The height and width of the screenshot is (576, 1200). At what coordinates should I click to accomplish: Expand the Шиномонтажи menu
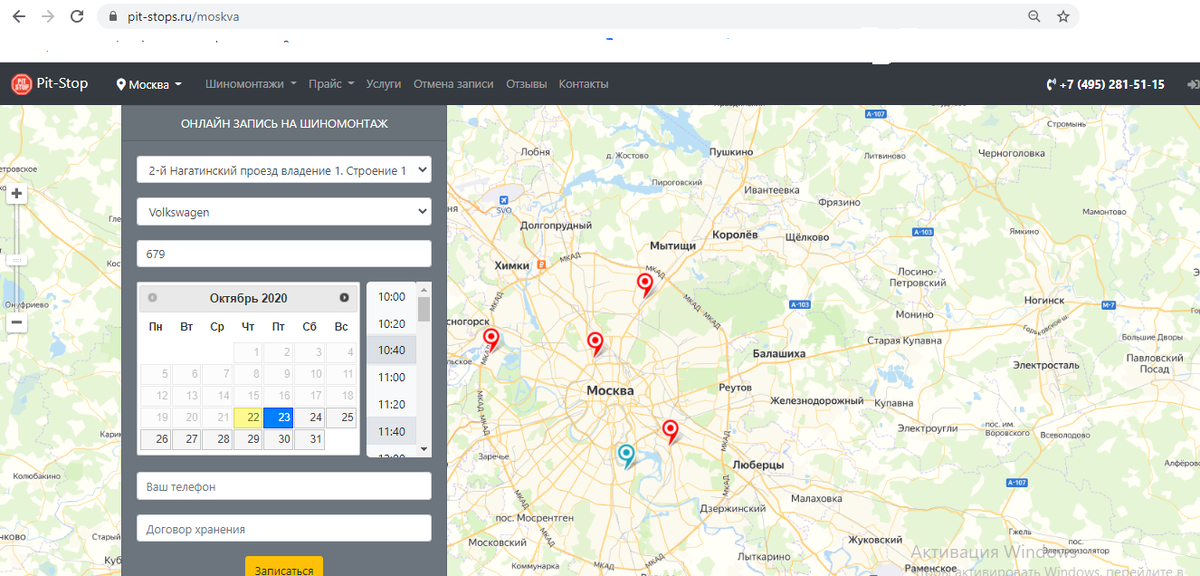click(x=251, y=84)
